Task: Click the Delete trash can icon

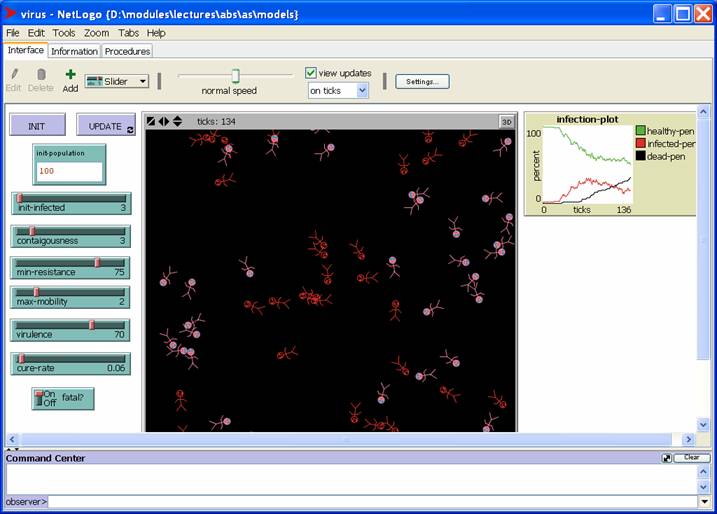Action: tap(41, 74)
